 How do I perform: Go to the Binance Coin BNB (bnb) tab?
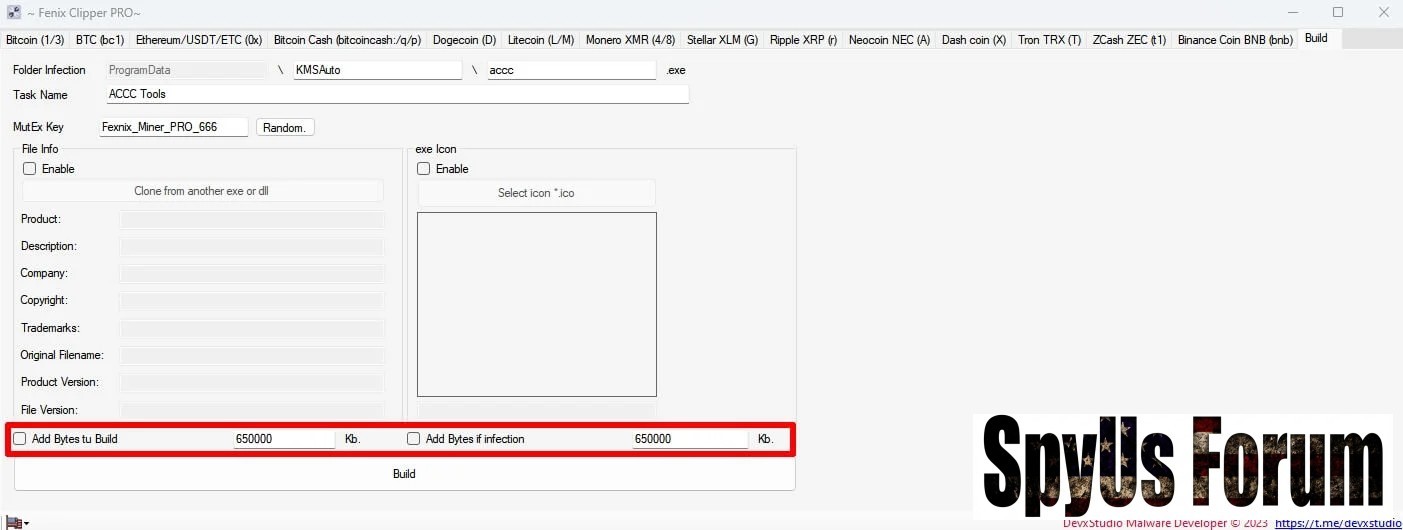tap(1235, 40)
